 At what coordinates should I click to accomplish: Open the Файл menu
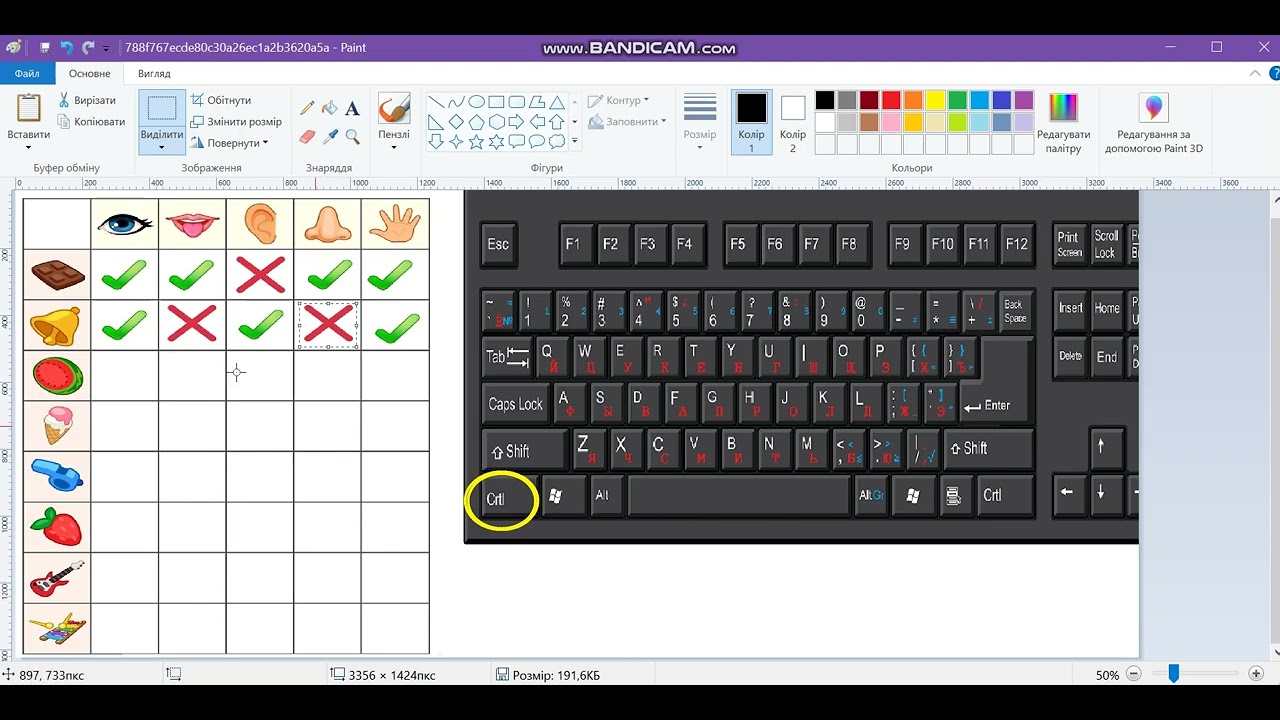click(x=27, y=73)
